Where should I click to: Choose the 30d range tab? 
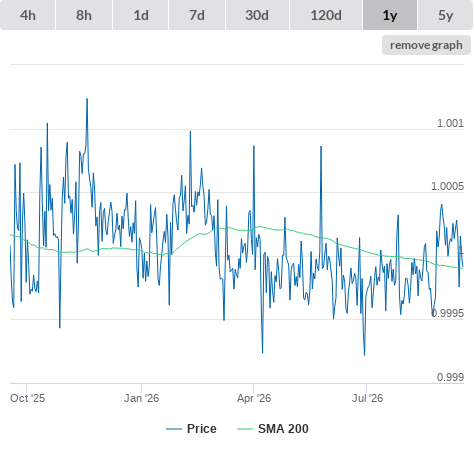click(257, 15)
